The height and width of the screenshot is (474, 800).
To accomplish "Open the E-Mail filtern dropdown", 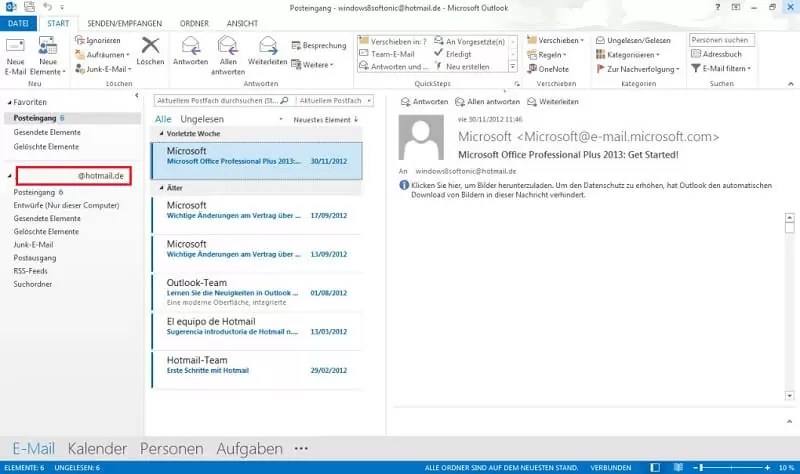I will point(721,68).
